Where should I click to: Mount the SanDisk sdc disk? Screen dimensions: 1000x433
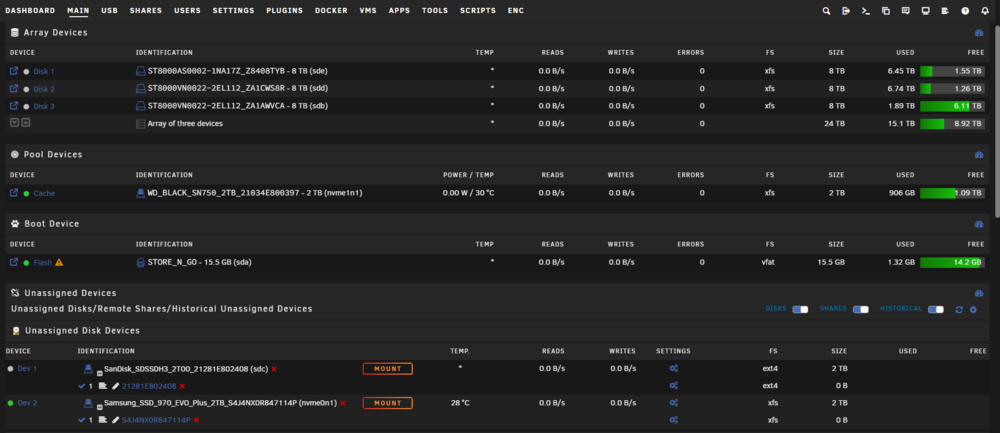coord(388,369)
